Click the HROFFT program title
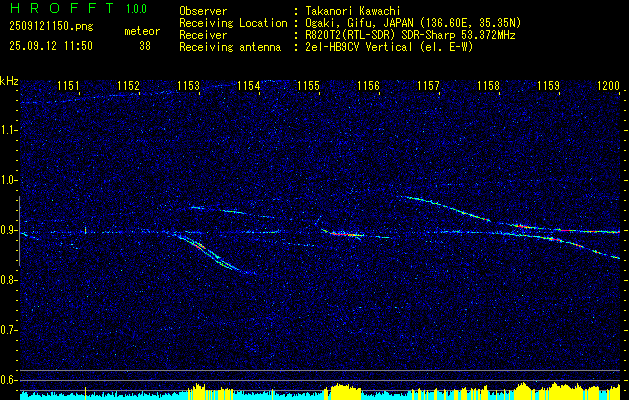Viewport: 629px width, 400px height. 62,8
